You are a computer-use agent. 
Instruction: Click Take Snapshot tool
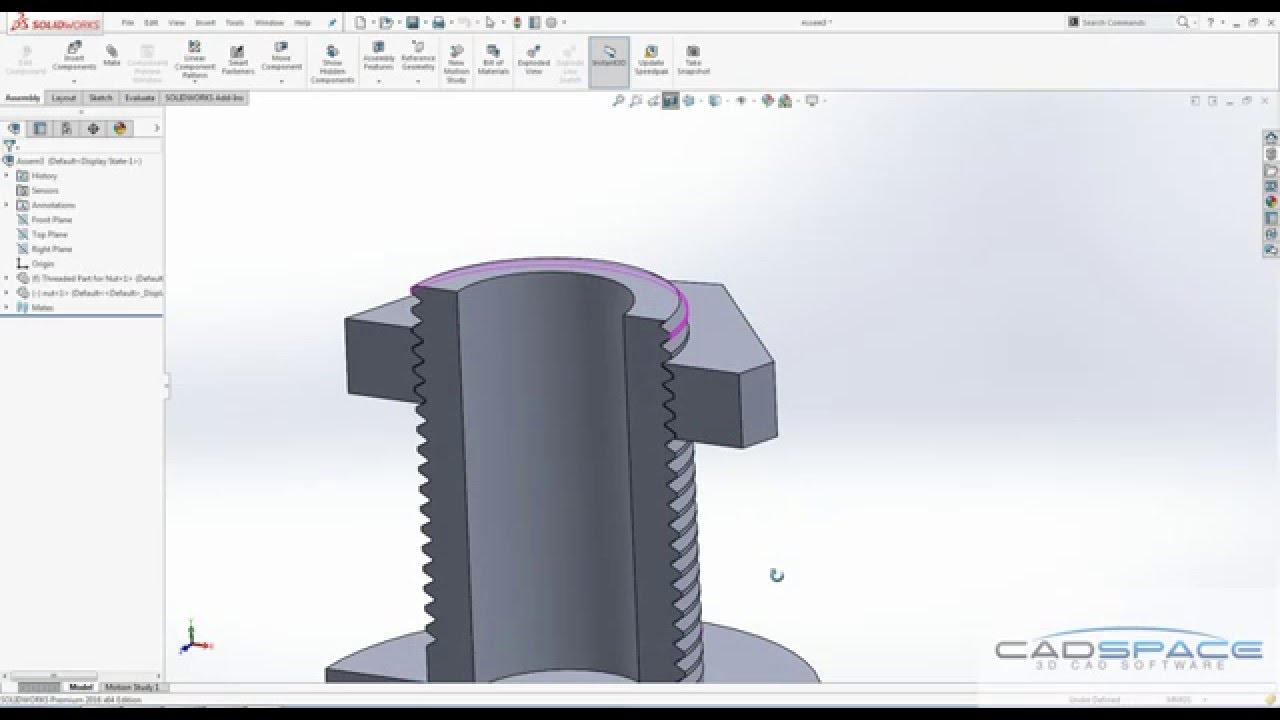click(x=693, y=59)
